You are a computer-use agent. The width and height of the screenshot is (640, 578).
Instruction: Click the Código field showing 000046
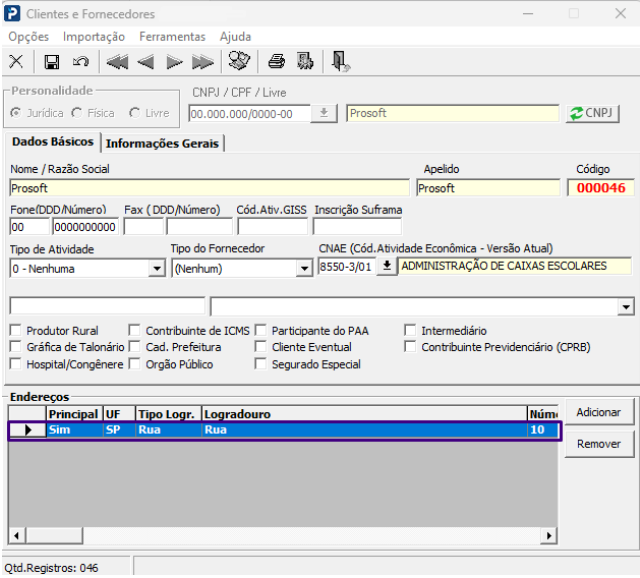tap(601, 188)
